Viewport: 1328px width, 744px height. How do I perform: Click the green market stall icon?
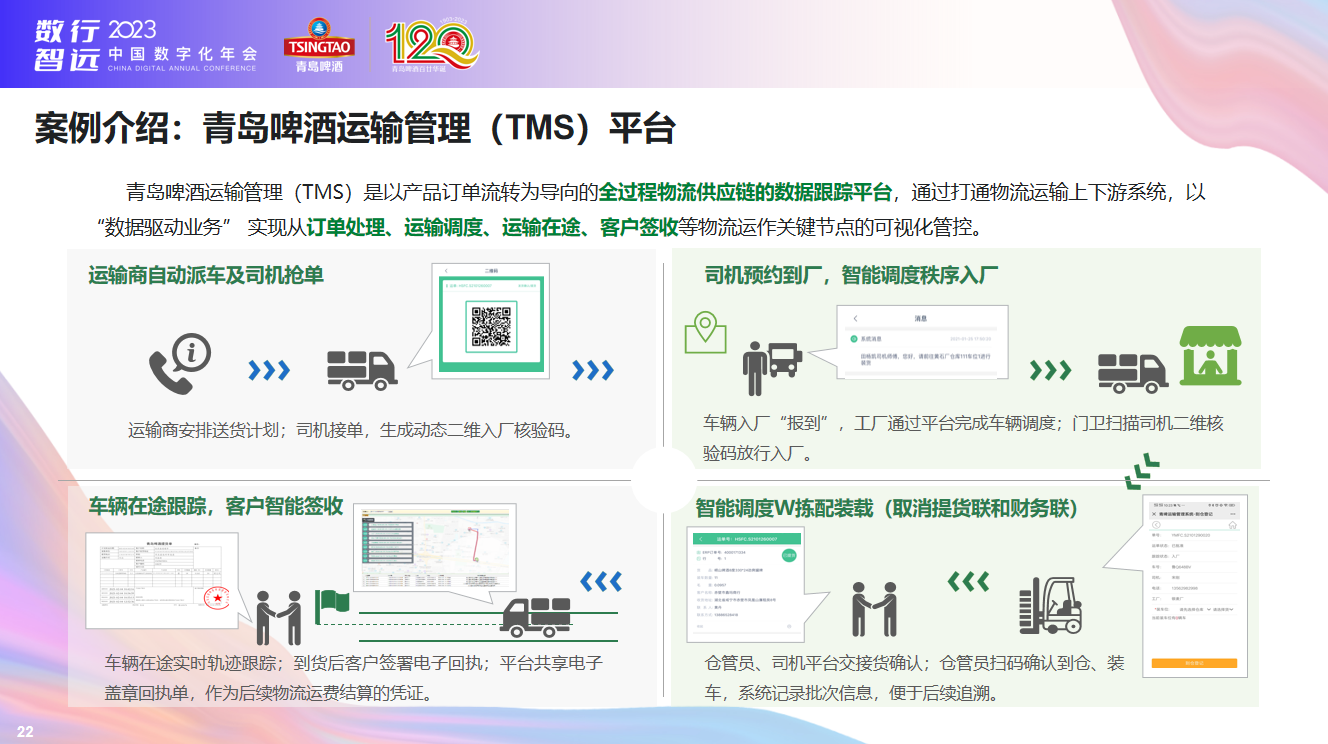(x=1211, y=356)
